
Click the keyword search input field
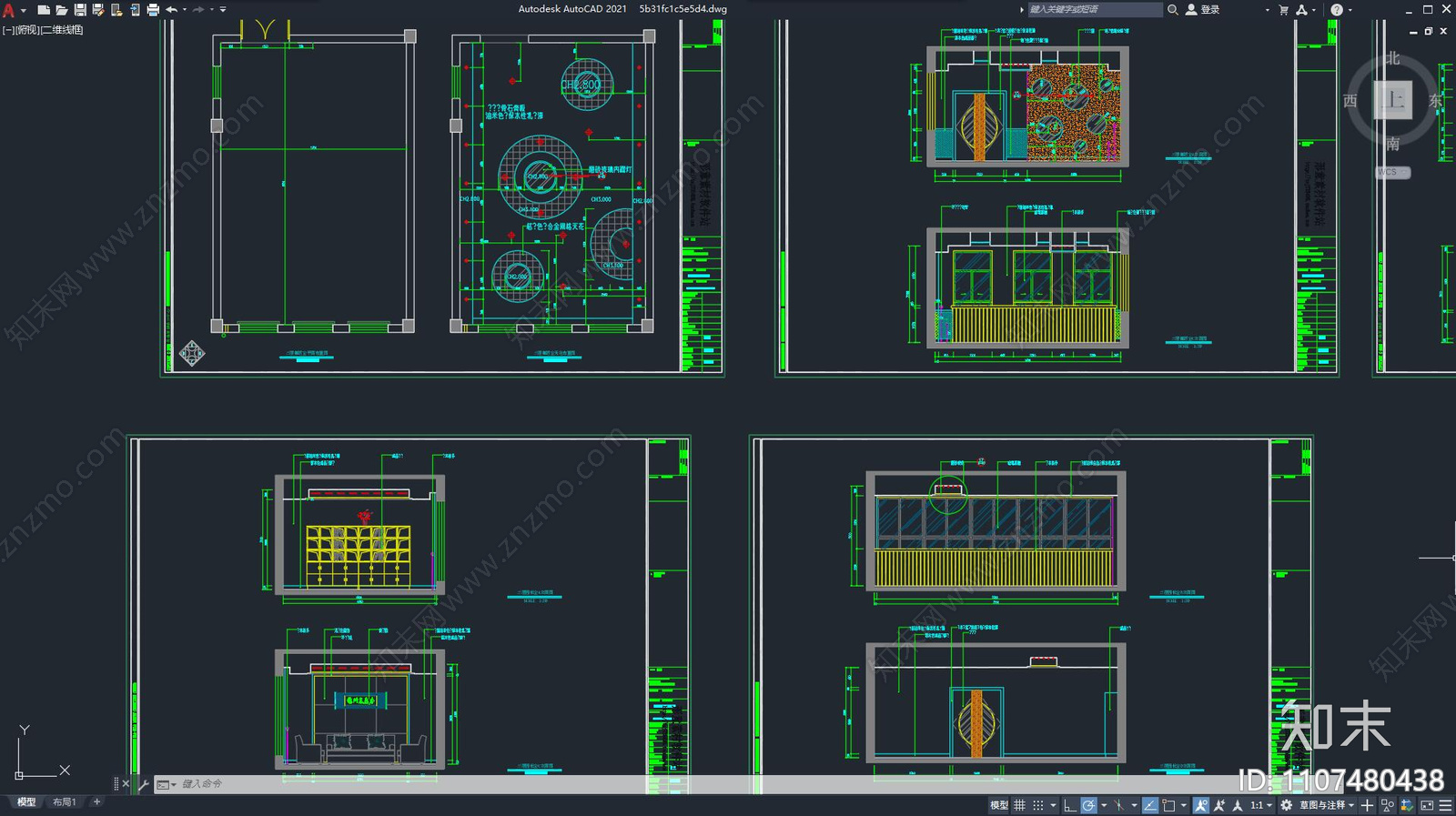[1095, 9]
